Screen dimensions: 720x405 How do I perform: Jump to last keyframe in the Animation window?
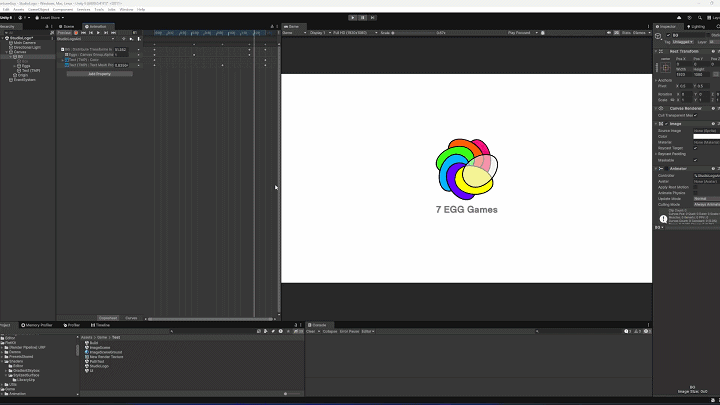113,33
